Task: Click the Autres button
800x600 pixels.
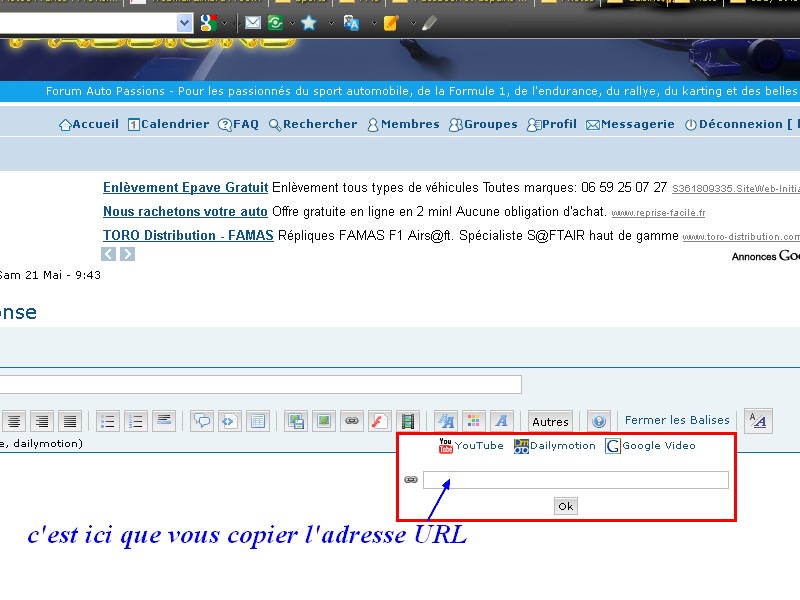Action: click(550, 422)
